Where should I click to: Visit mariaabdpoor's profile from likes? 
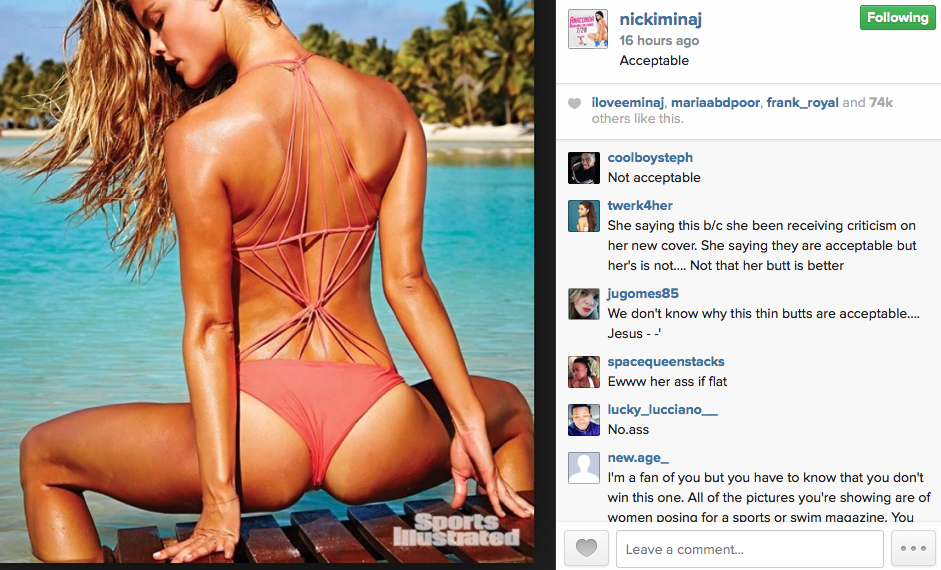click(x=715, y=103)
